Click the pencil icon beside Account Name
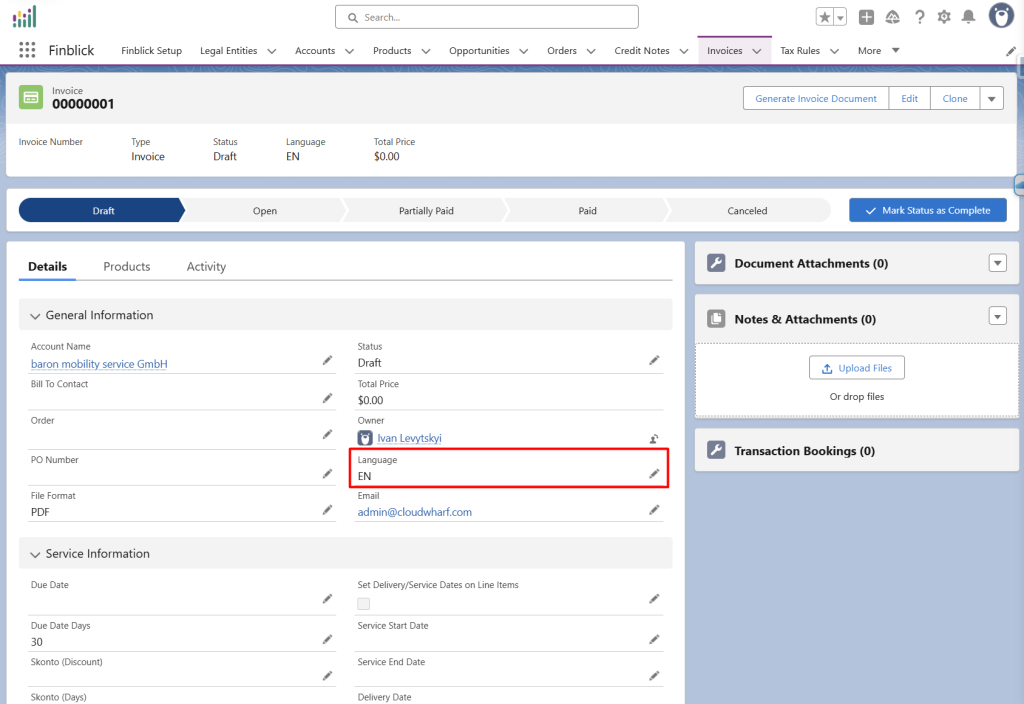Viewport: 1024px width, 704px height. tap(327, 360)
